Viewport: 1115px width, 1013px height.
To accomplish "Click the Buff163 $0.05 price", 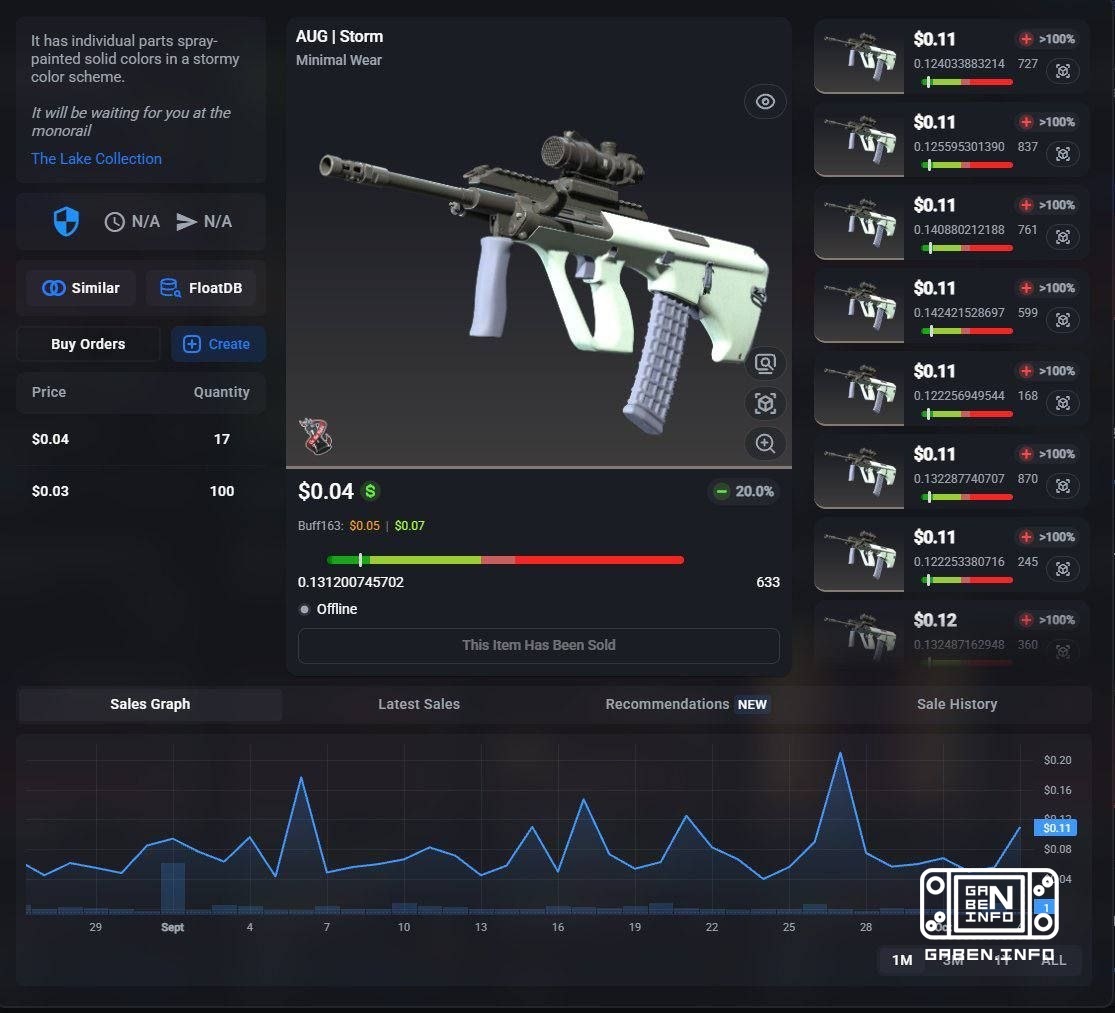I will click(365, 526).
